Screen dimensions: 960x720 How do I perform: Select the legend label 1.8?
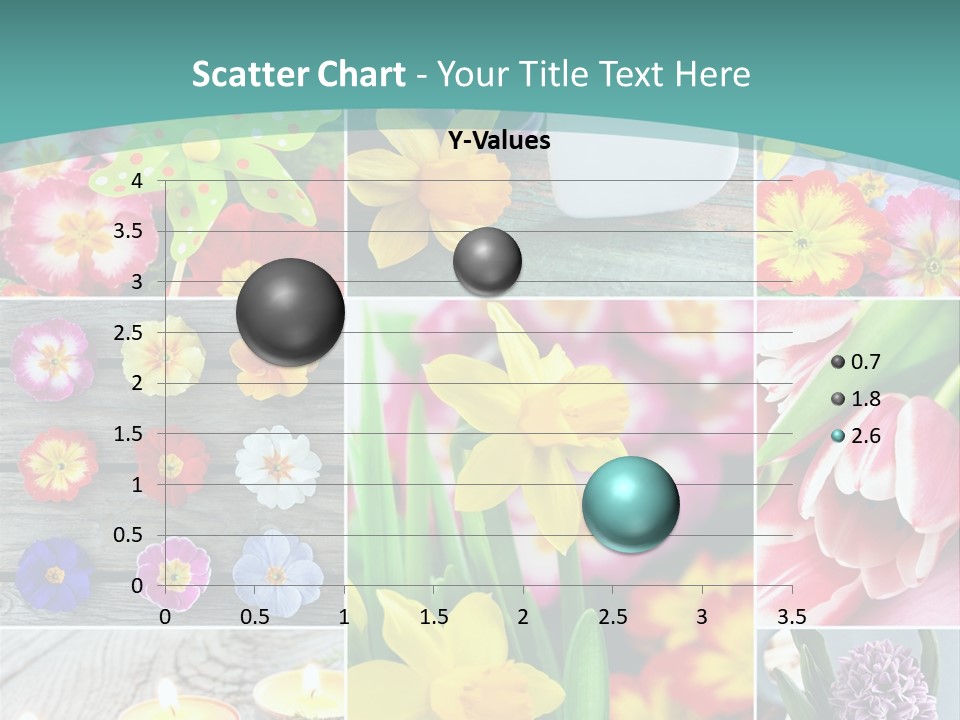point(866,399)
